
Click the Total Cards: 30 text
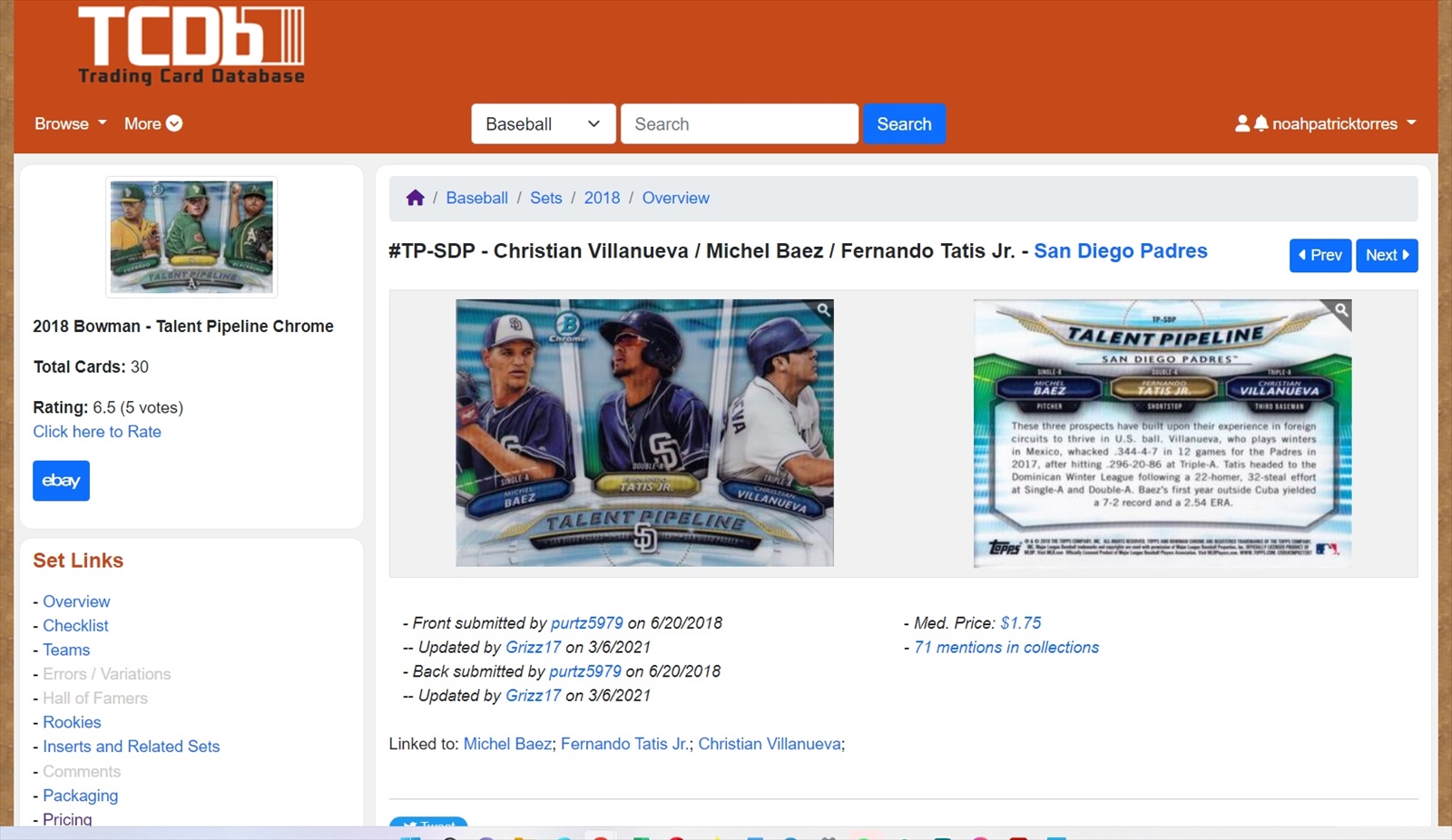(x=91, y=367)
